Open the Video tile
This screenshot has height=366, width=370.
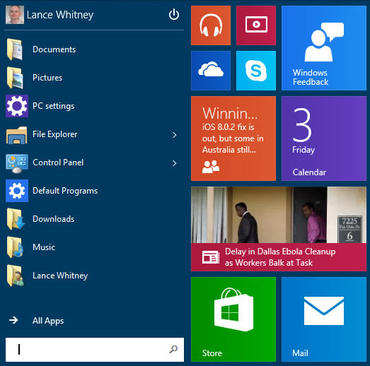point(256,25)
